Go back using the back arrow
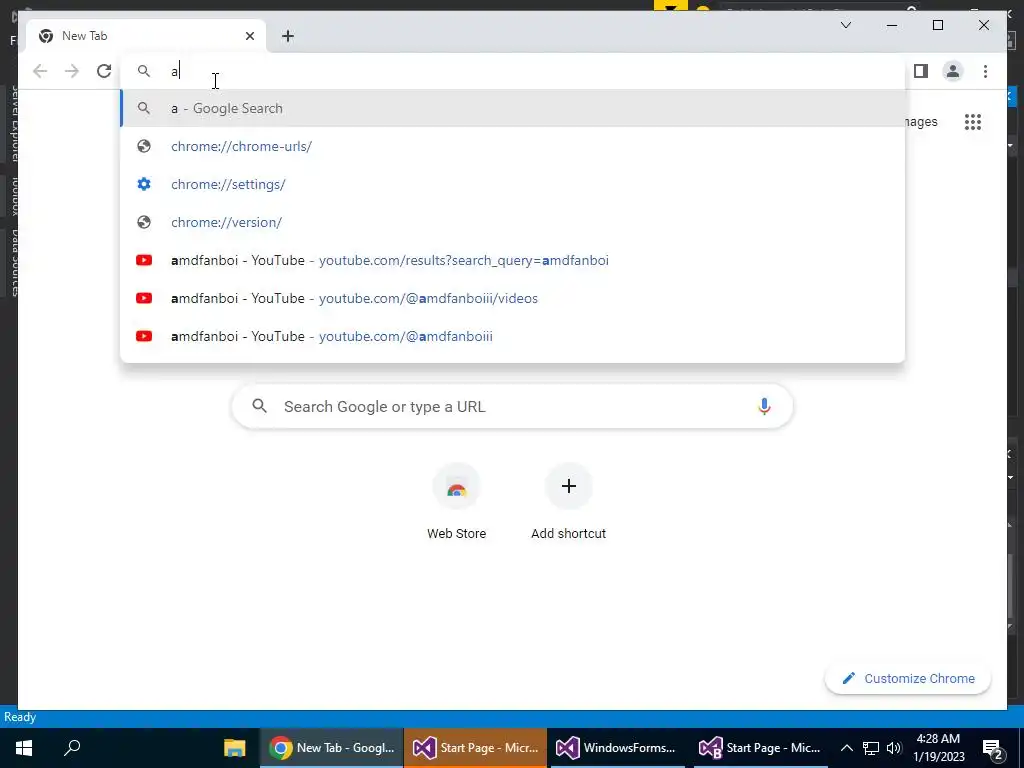 (x=40, y=71)
